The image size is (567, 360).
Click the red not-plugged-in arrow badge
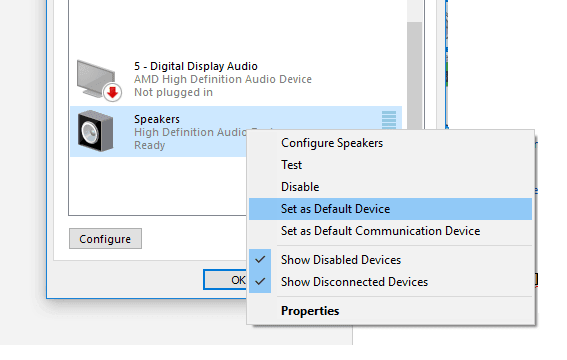(x=112, y=92)
